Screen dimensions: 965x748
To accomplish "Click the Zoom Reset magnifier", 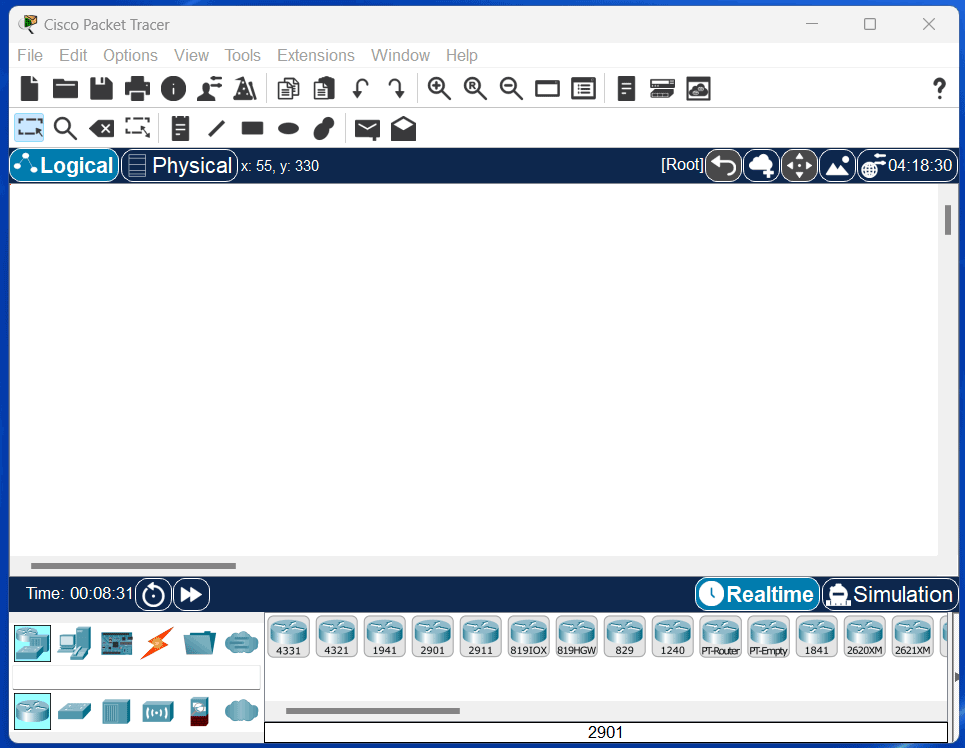I will [475, 89].
